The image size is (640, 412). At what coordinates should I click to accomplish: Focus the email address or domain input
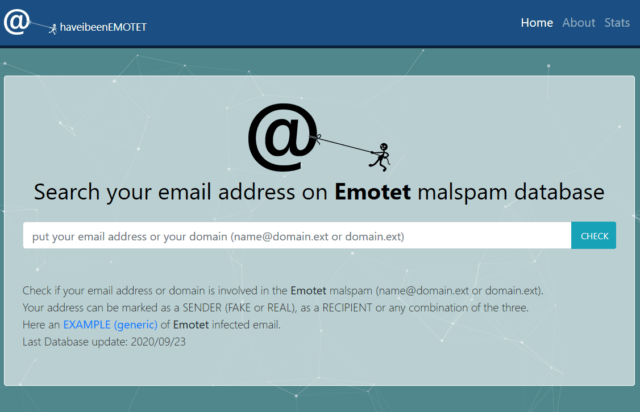[x=296, y=236]
